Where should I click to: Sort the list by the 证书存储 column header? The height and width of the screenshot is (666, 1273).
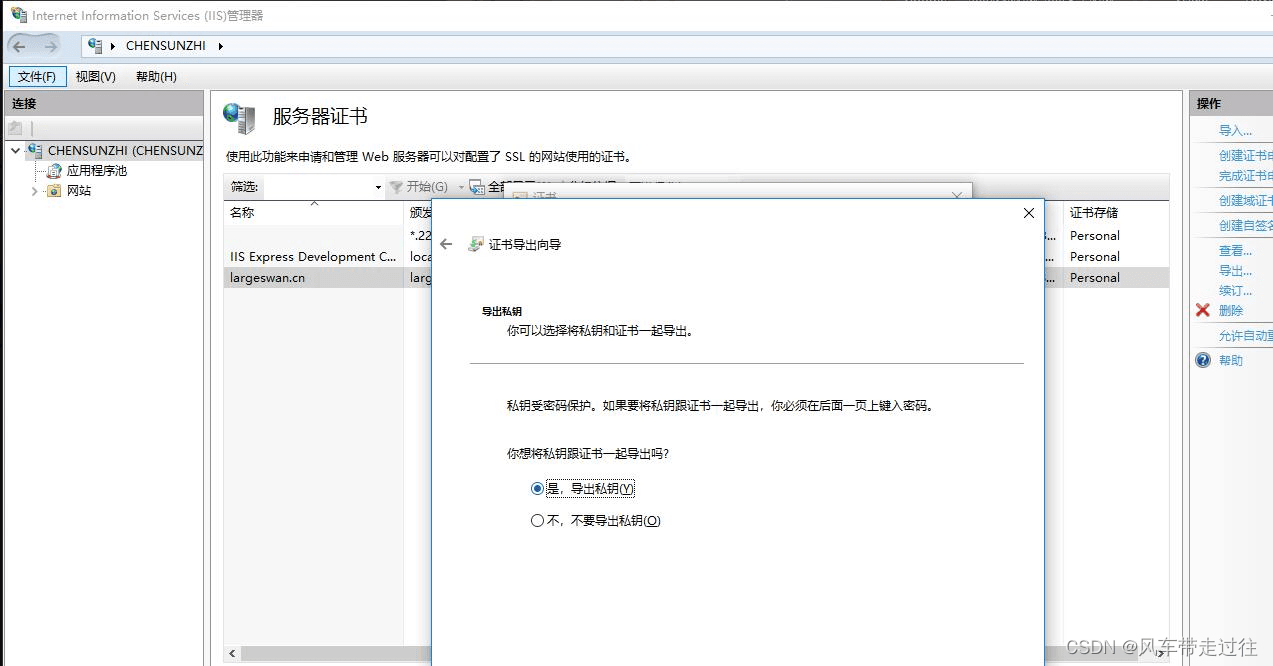pyautogui.click(x=1115, y=212)
